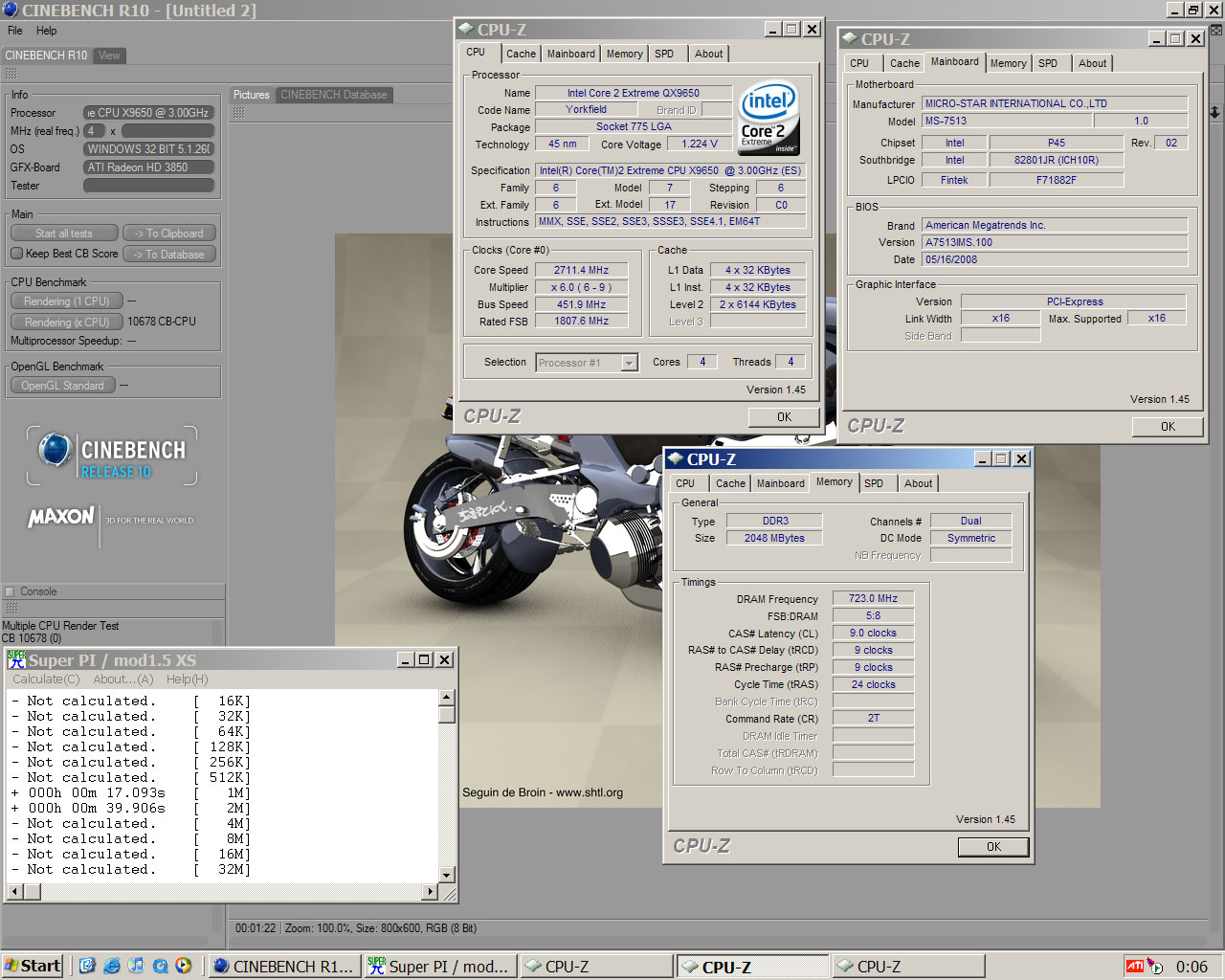Click the 1M result line 17.093s in Super PI
1225x980 pixels.
(x=131, y=792)
